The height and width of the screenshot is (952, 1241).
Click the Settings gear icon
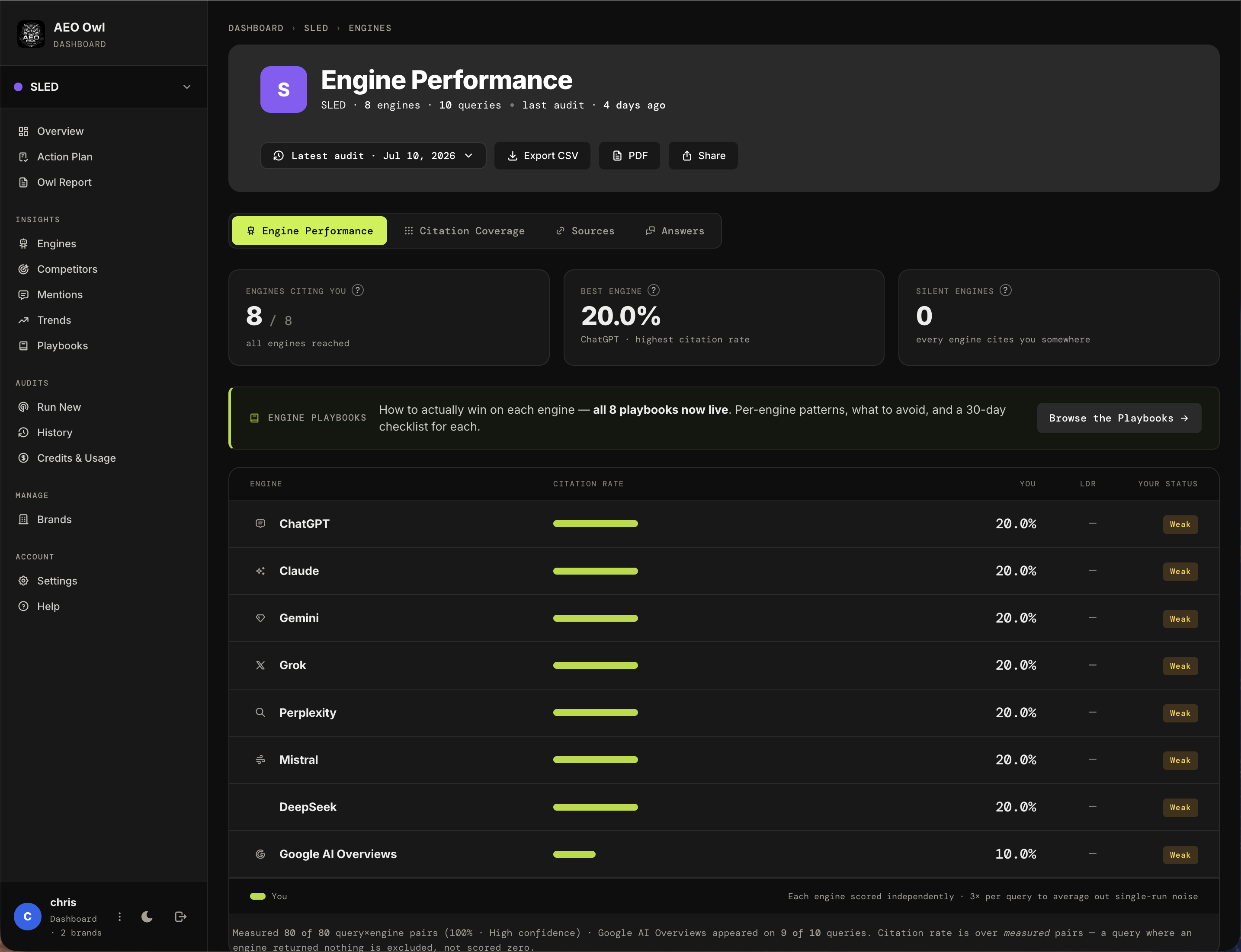click(x=23, y=581)
